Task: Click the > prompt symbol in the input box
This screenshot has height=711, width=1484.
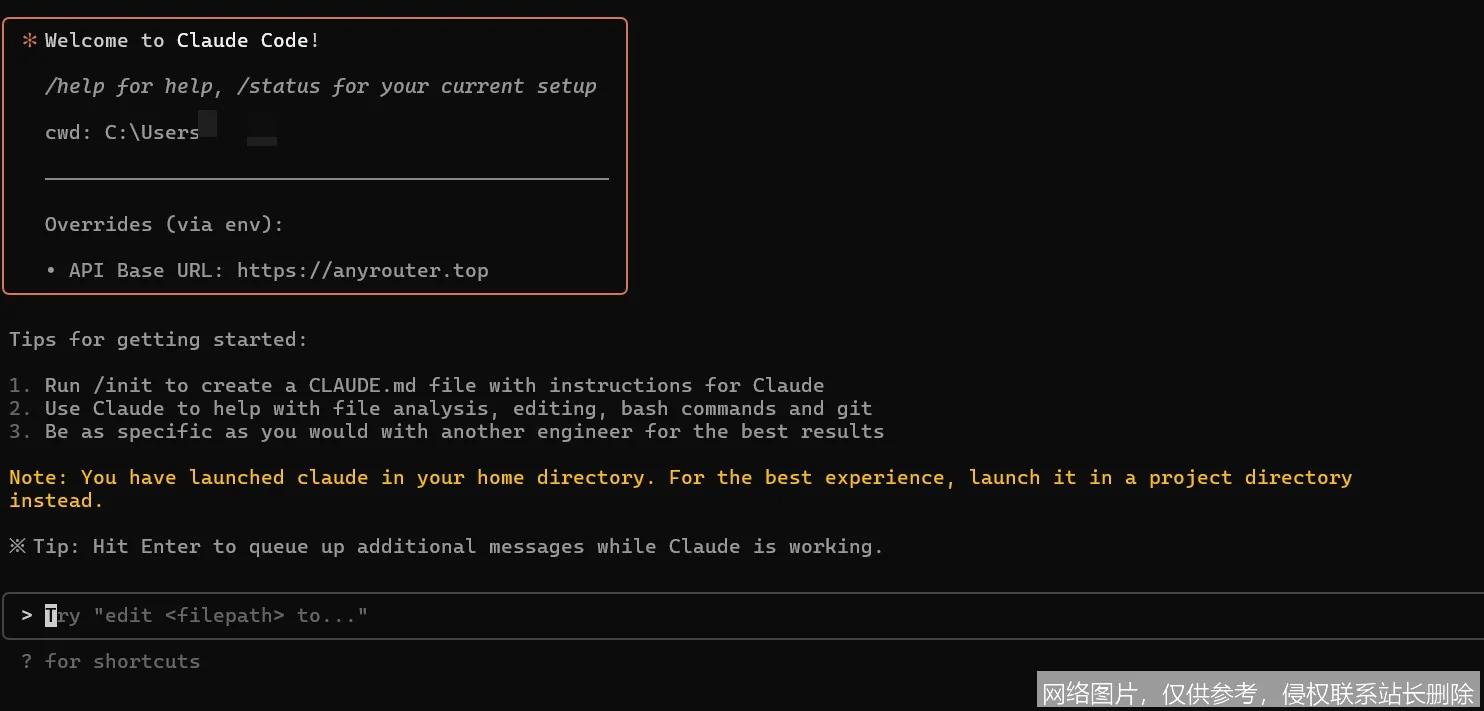Action: coord(27,616)
